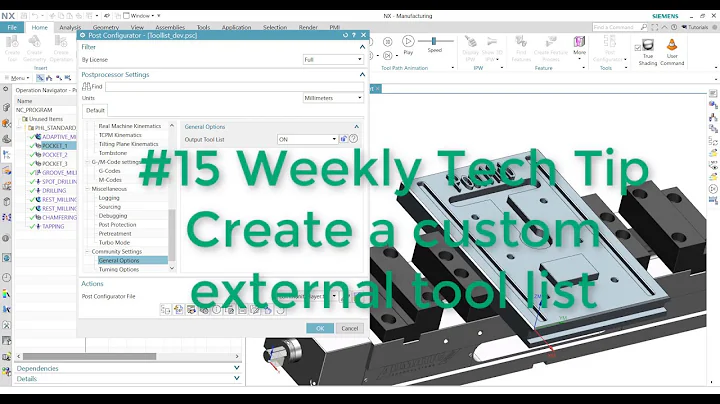The image size is (720, 404).
Task: Click the Post Configurator dialog help icon
Action: tap(354, 35)
